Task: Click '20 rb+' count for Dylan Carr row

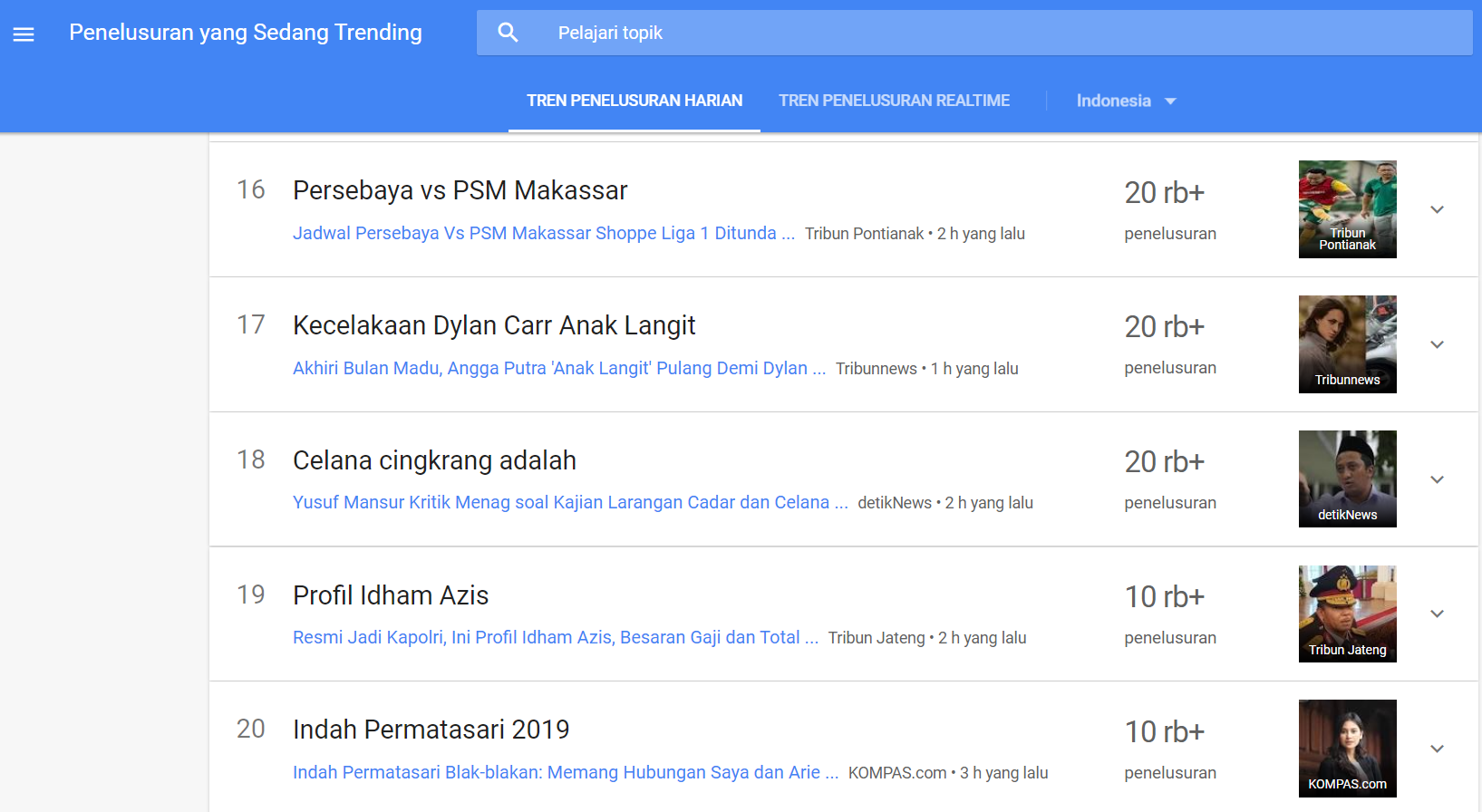Action: pyautogui.click(x=1164, y=326)
